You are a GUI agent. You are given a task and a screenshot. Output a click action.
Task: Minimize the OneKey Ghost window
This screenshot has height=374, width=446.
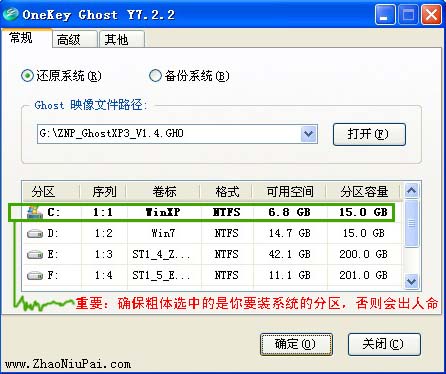point(385,15)
